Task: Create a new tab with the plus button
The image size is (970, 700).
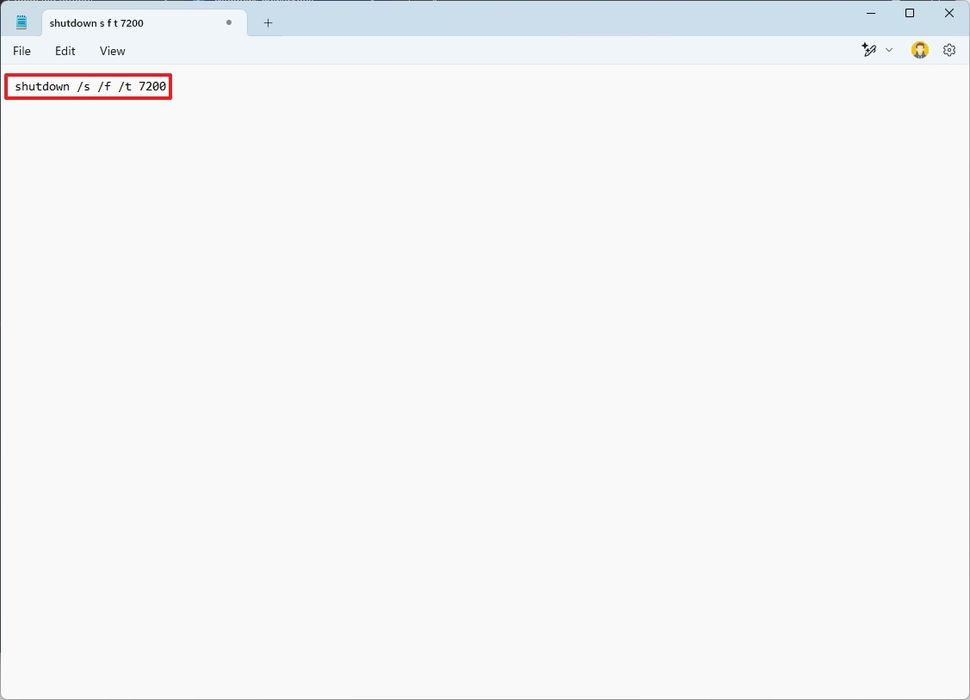Action: pyautogui.click(x=267, y=22)
